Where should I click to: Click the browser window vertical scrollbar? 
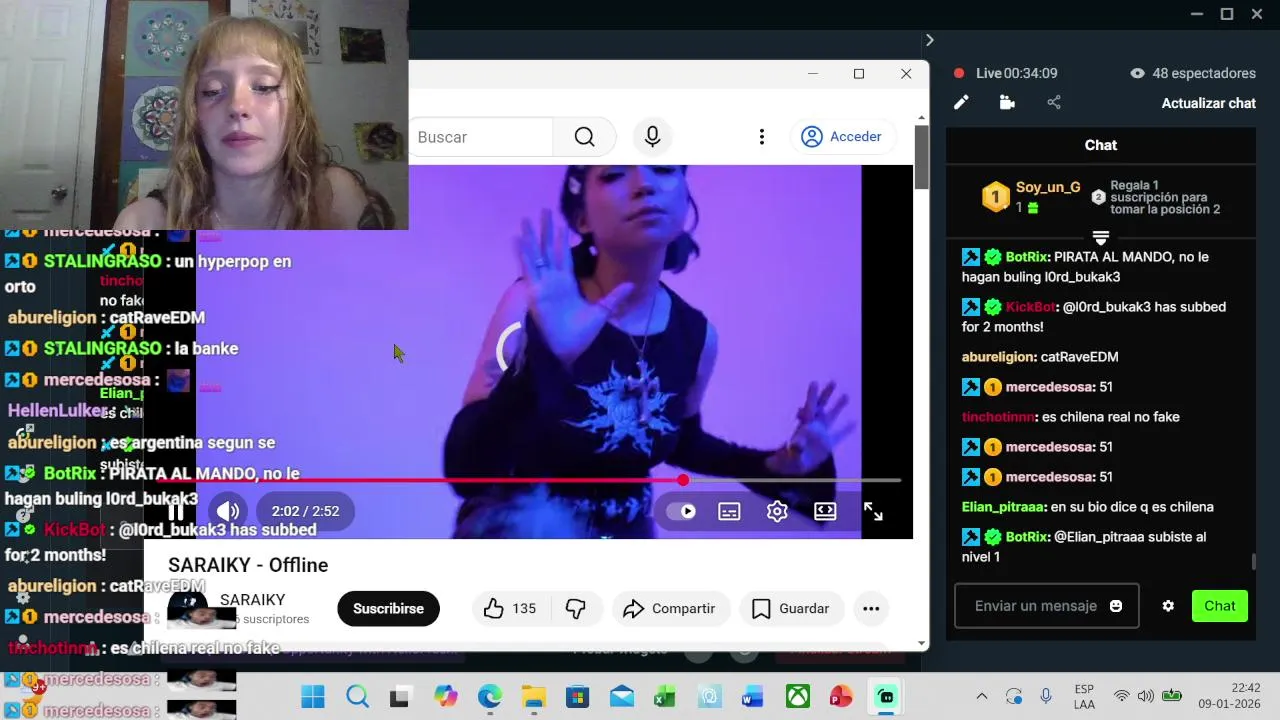point(921,157)
